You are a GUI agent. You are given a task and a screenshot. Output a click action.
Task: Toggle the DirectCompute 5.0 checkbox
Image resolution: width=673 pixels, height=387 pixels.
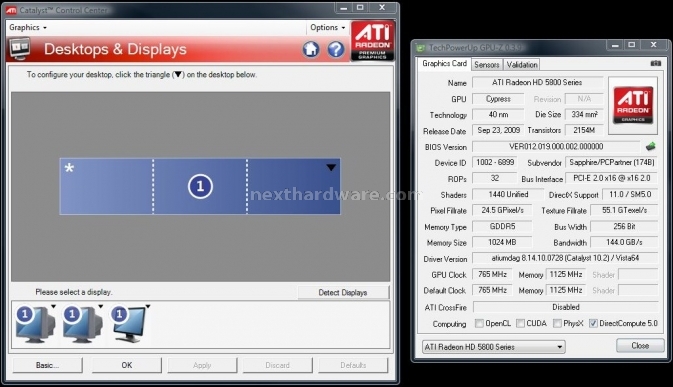(593, 324)
